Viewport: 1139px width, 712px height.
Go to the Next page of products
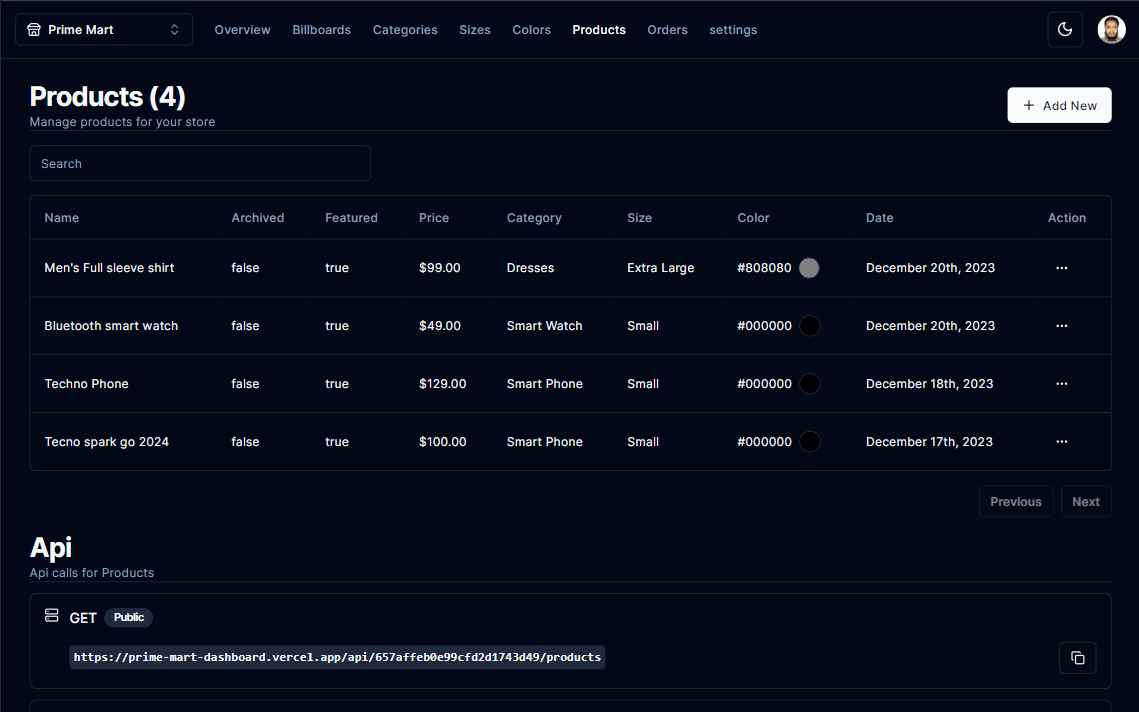click(1085, 502)
